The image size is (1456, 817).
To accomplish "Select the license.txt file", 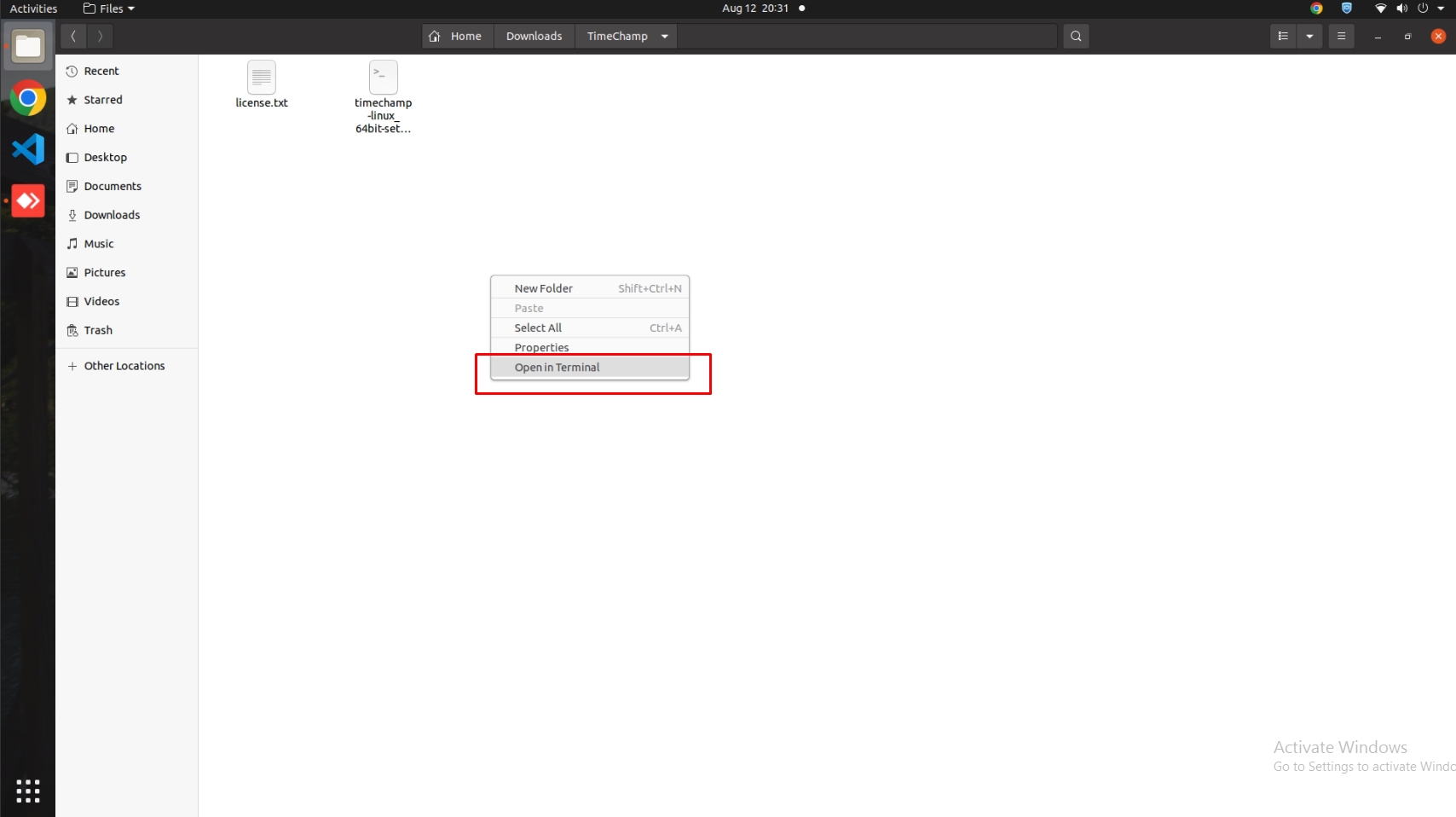I will [x=262, y=84].
